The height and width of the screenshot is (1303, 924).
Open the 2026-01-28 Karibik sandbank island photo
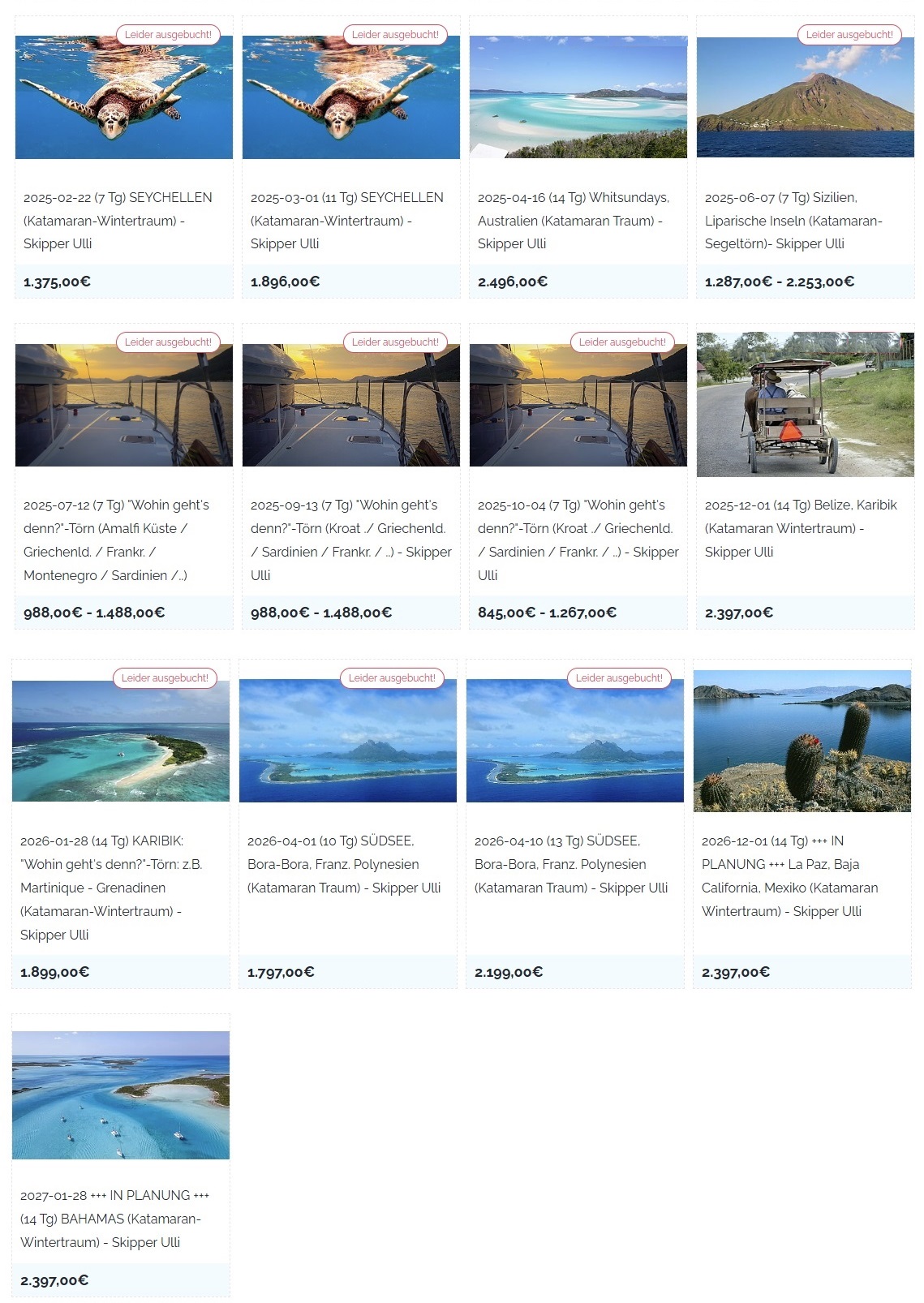tap(121, 741)
